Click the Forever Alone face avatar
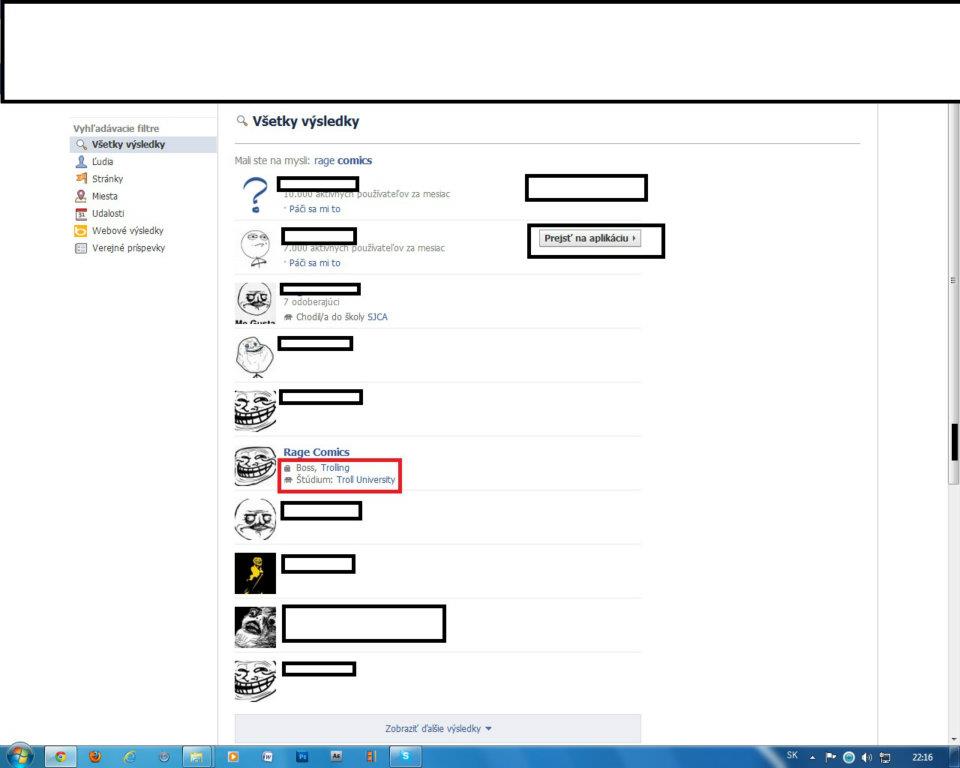Screen dimensions: 960x768 click(255, 357)
